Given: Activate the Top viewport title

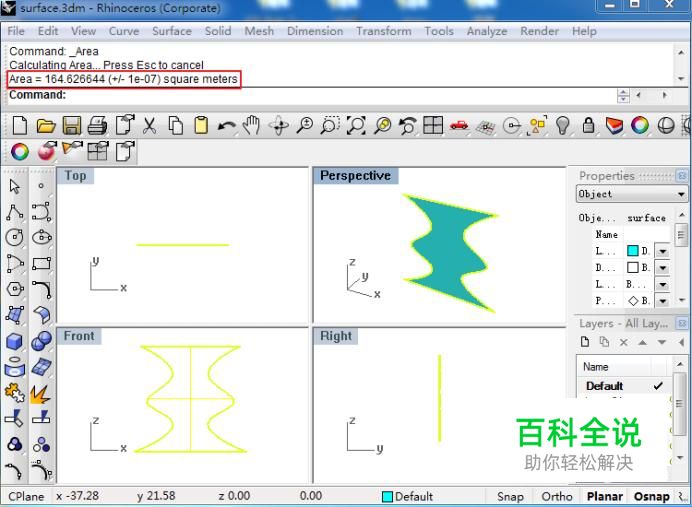Looking at the screenshot, I should [x=75, y=176].
